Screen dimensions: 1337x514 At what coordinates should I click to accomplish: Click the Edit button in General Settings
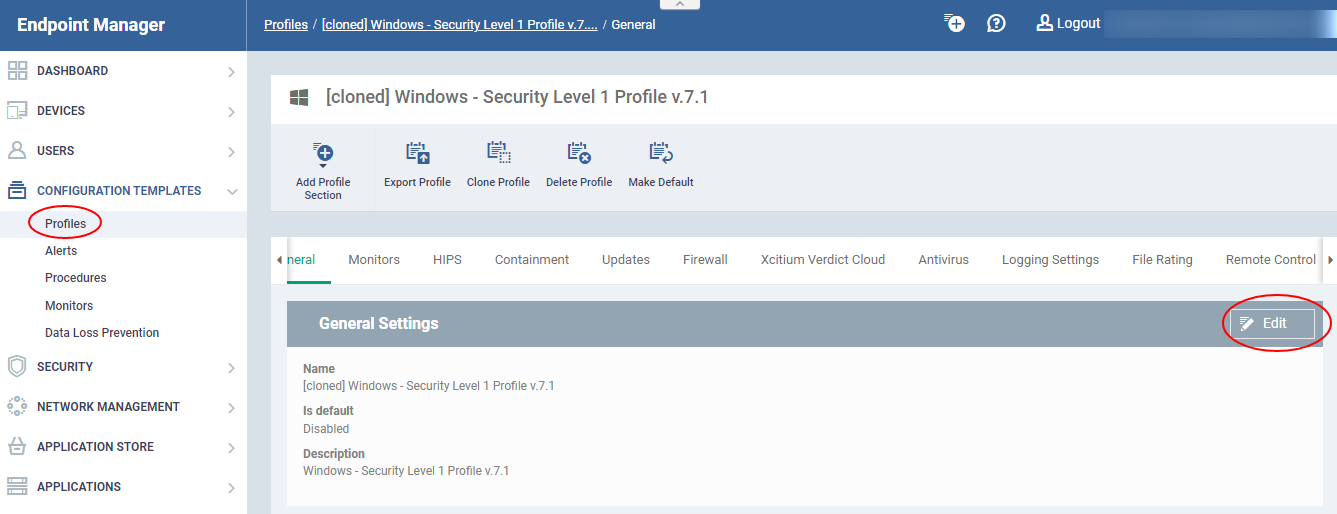(x=1272, y=323)
